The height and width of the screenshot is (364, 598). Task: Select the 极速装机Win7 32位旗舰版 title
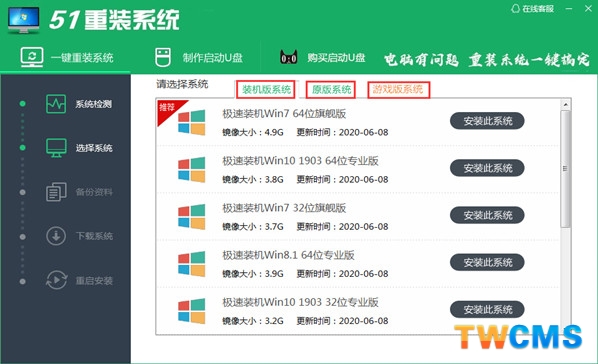(284, 208)
